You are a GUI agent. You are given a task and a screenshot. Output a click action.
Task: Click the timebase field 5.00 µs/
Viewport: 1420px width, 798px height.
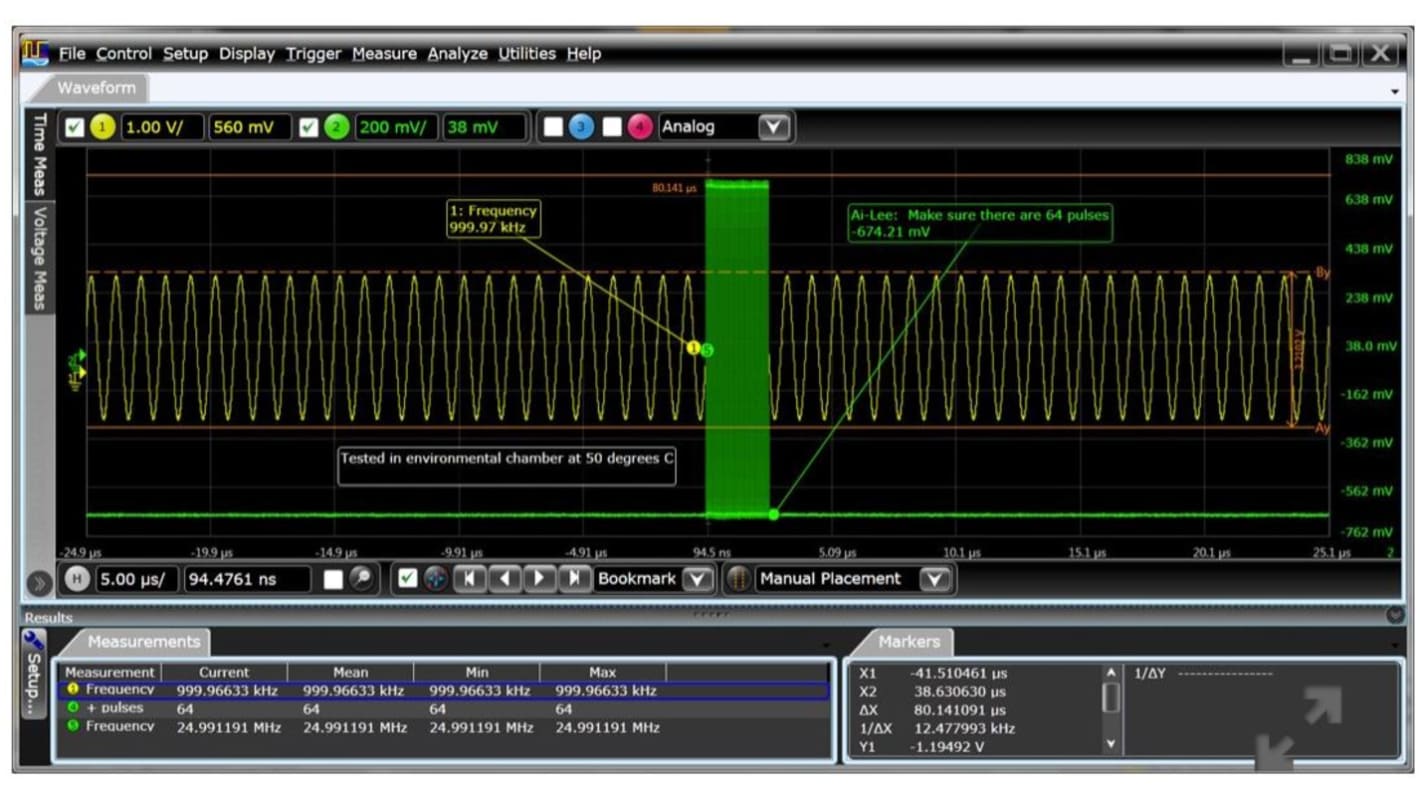pos(136,579)
